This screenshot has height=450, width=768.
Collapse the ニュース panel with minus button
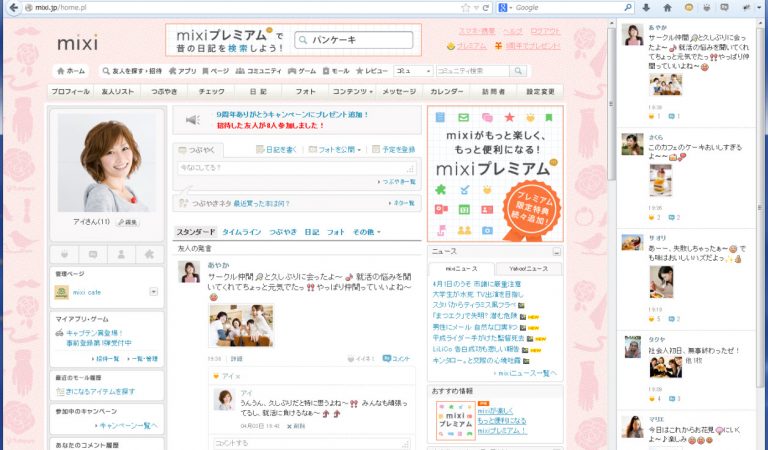556,252
